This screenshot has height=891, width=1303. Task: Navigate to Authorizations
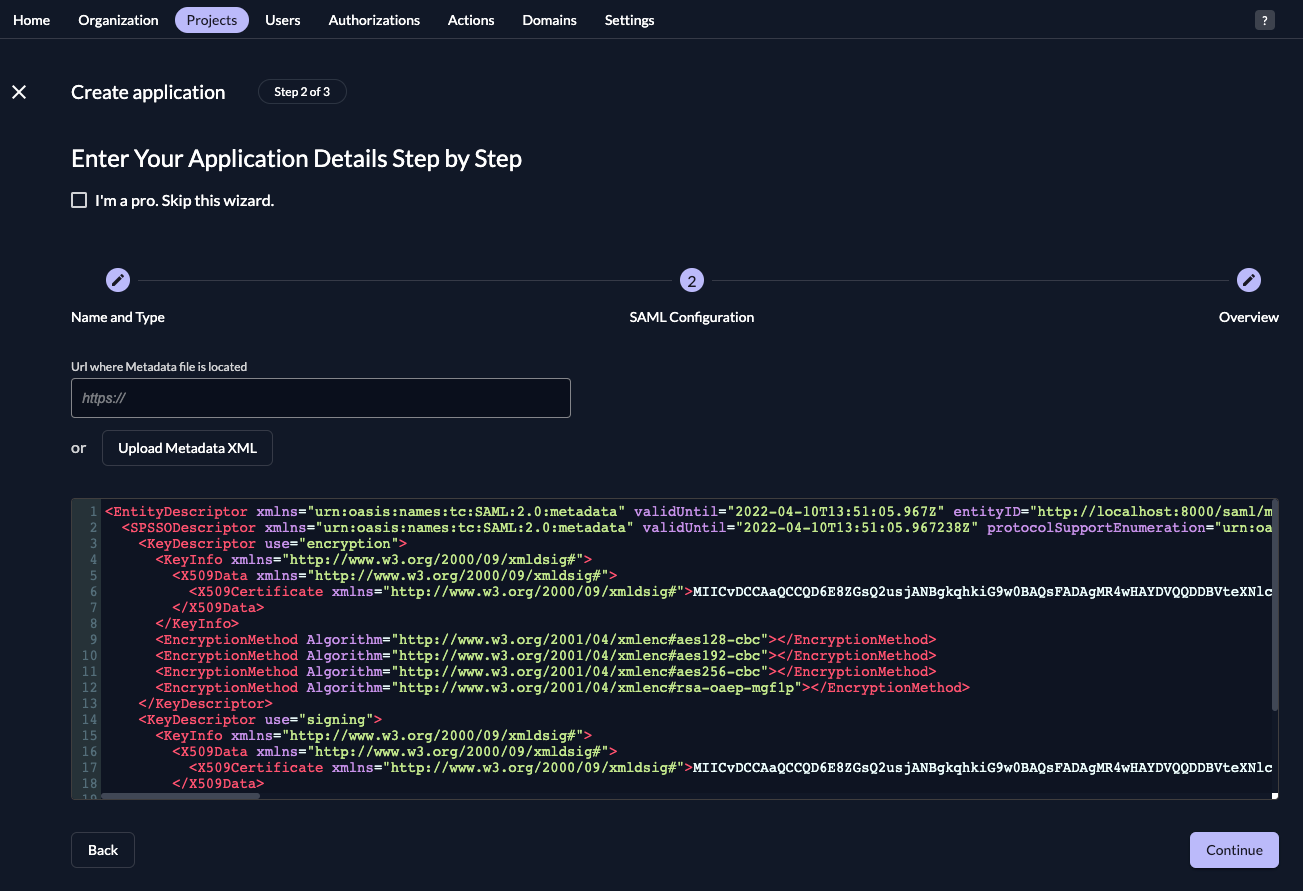click(x=374, y=19)
